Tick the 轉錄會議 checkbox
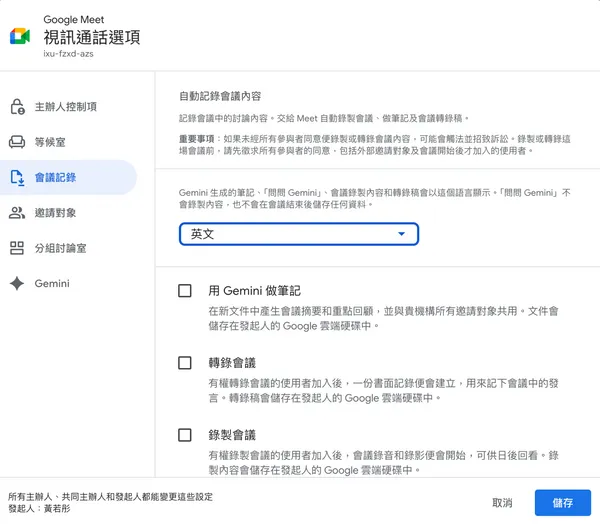The width and height of the screenshot is (600, 524). 185,362
